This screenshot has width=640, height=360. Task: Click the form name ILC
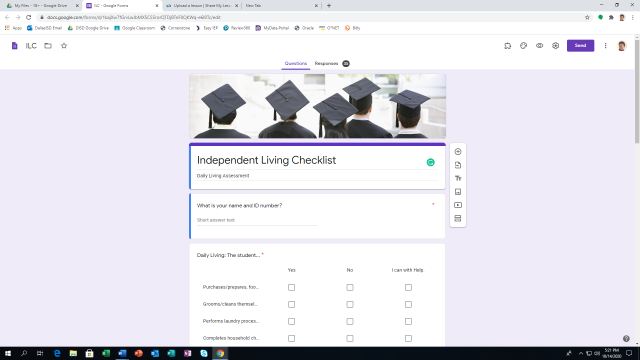pyautogui.click(x=31, y=46)
